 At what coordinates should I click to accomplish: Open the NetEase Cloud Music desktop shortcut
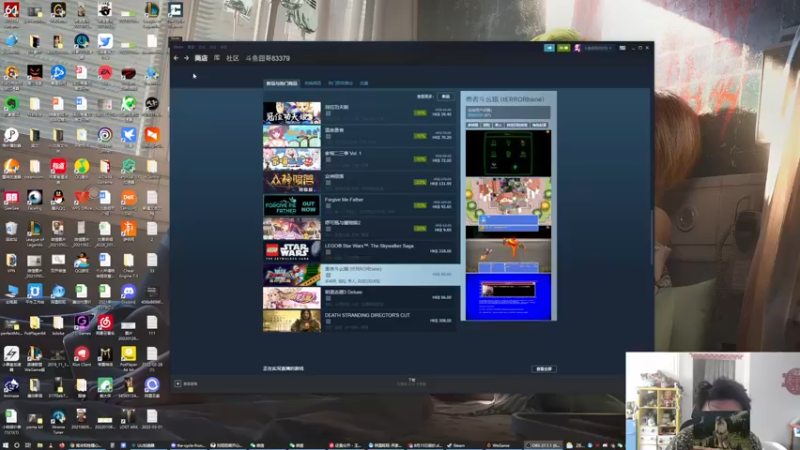(x=105, y=324)
